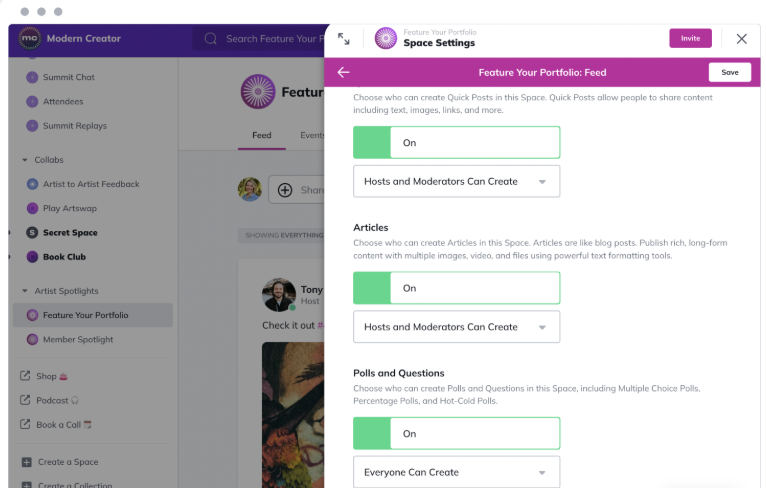Open the Book Club space
Viewport: 766px width, 488px height.
tap(64, 257)
